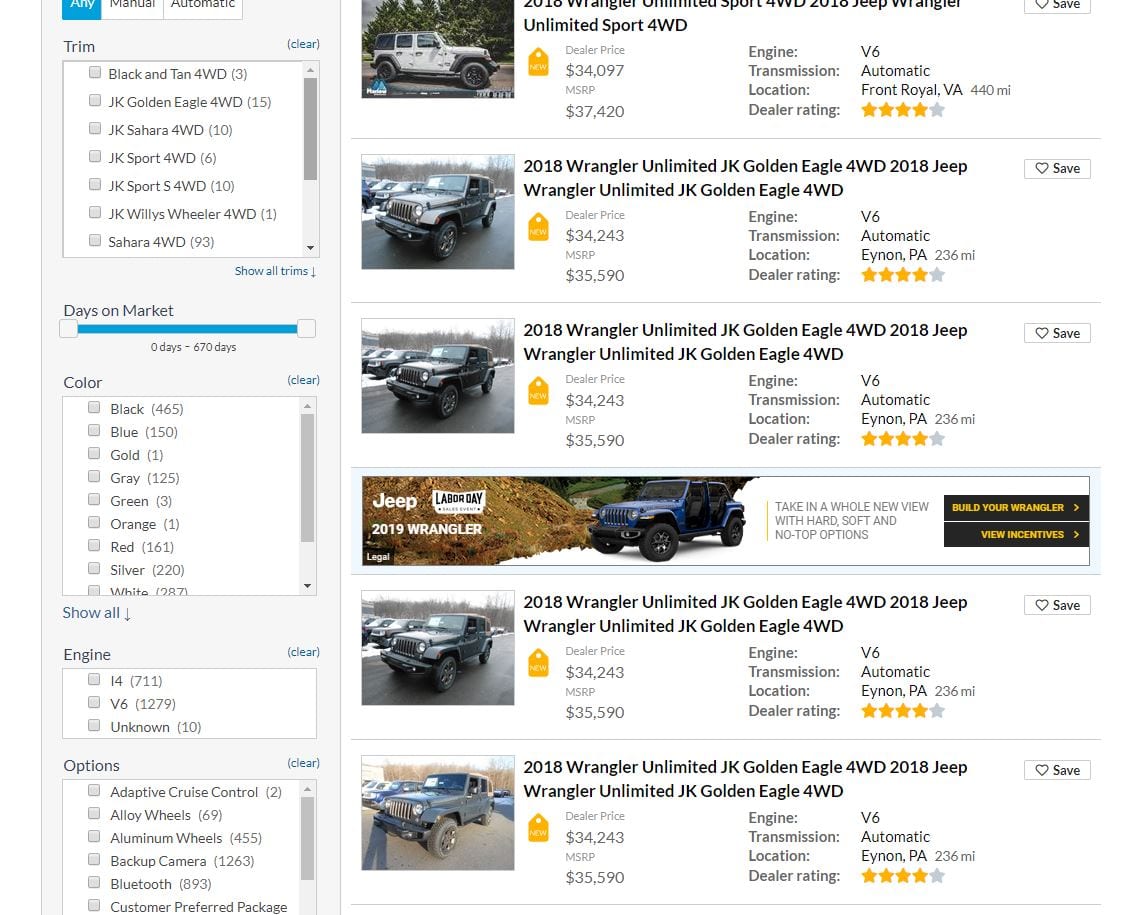Save the bottom Golden Eagle listing
1124x915 pixels.
tap(1057, 770)
